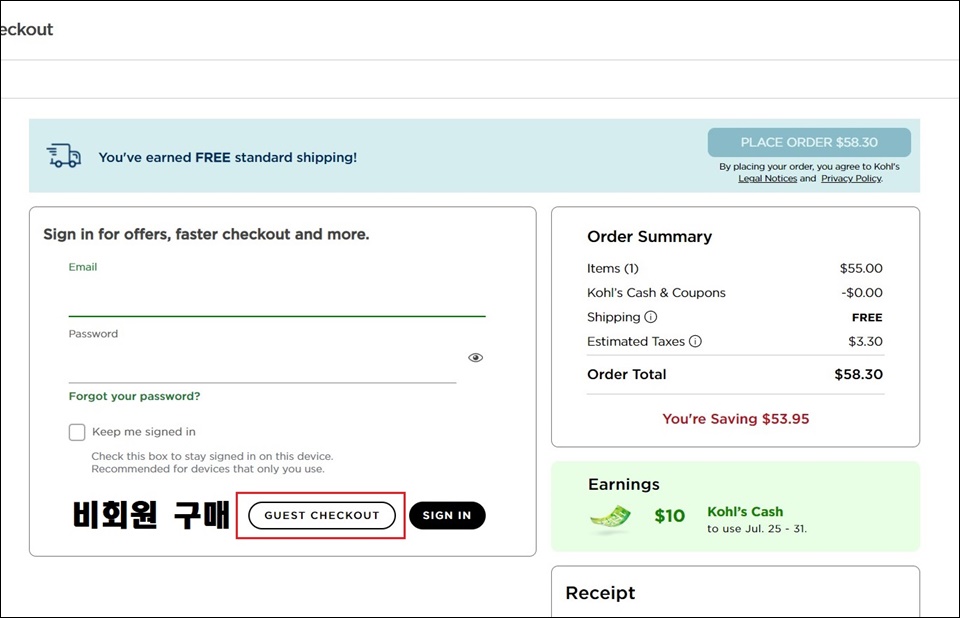This screenshot has width=960, height=618.
Task: Click the Kohl's Cash & Coupons label
Action: click(656, 293)
